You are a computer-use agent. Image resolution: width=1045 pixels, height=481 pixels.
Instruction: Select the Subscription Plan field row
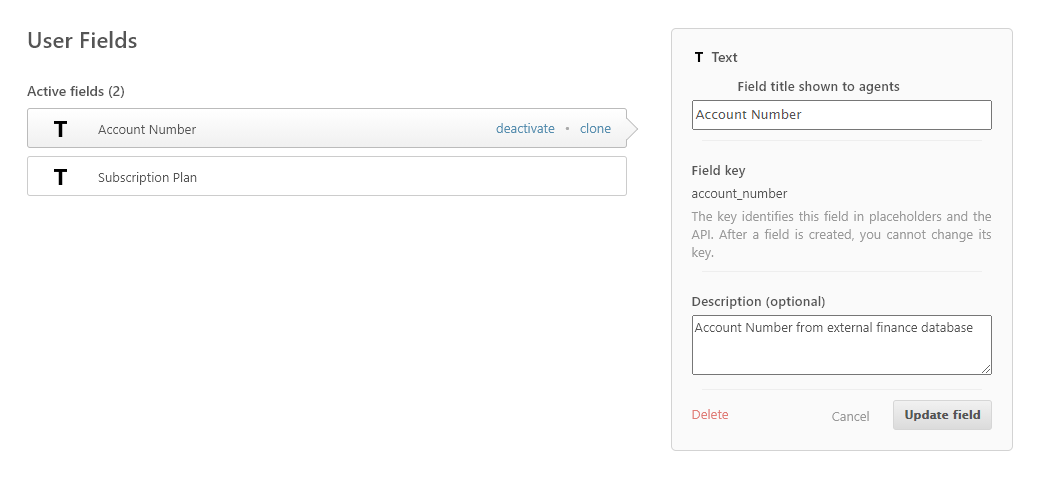tap(326, 177)
